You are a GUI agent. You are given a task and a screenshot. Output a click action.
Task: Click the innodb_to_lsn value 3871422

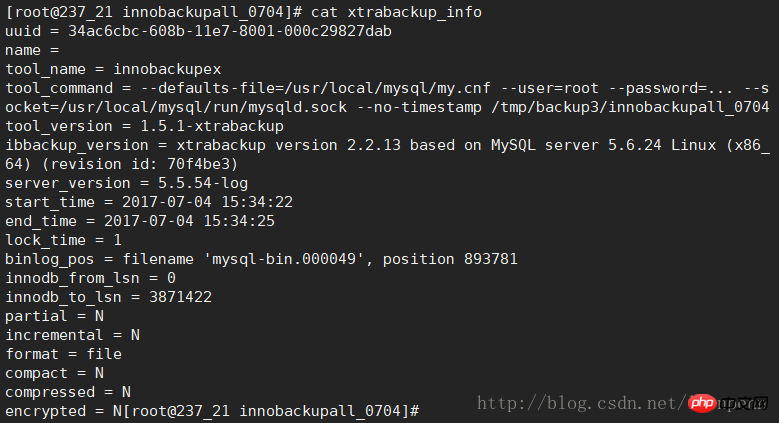[180, 297]
